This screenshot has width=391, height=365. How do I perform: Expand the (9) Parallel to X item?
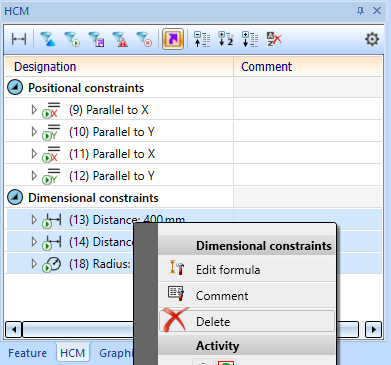(34, 110)
